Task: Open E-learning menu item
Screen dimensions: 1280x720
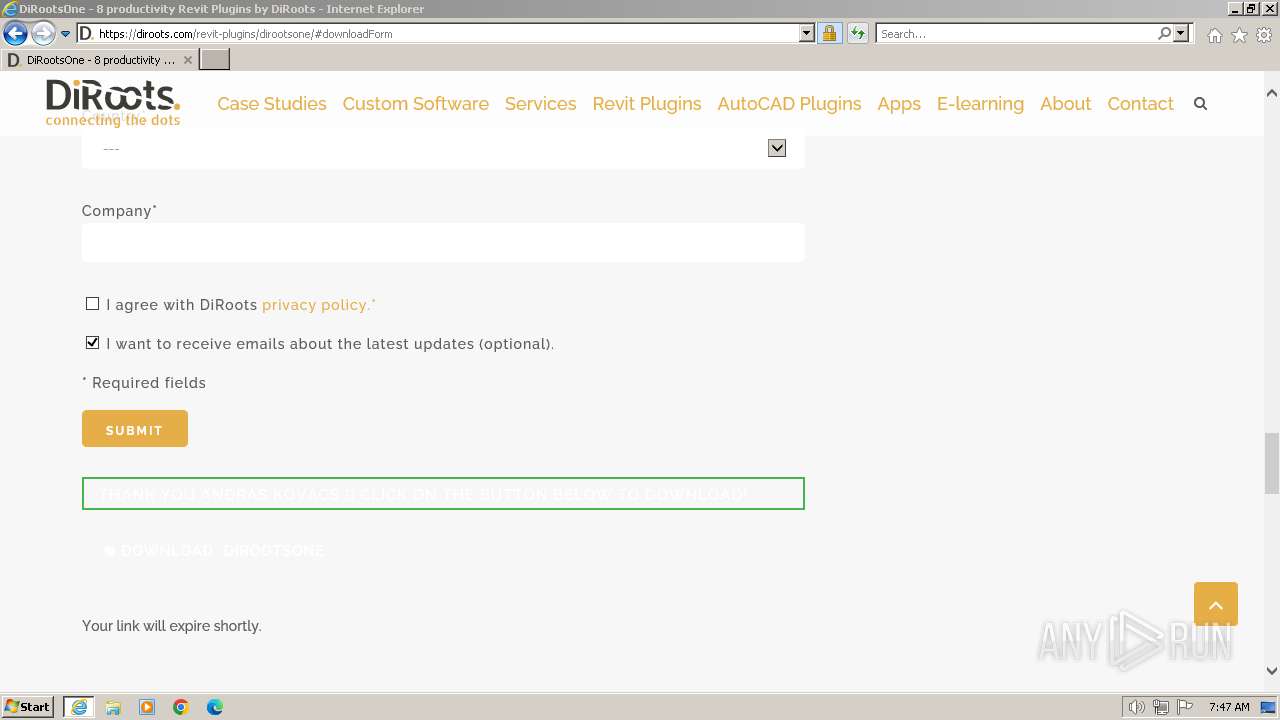Action: pyautogui.click(x=980, y=103)
